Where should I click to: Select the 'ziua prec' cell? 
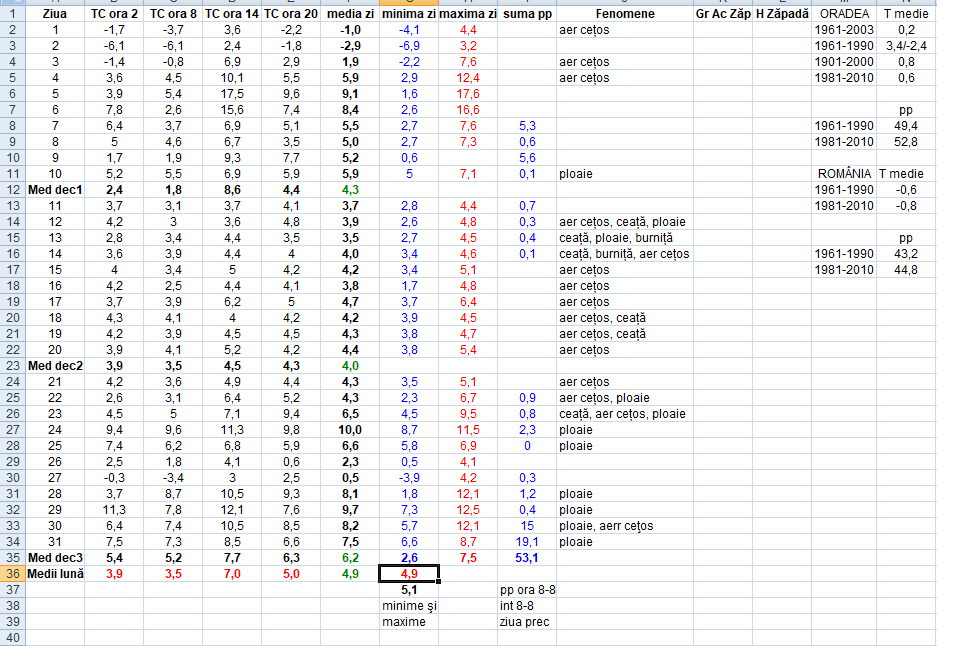(x=527, y=622)
